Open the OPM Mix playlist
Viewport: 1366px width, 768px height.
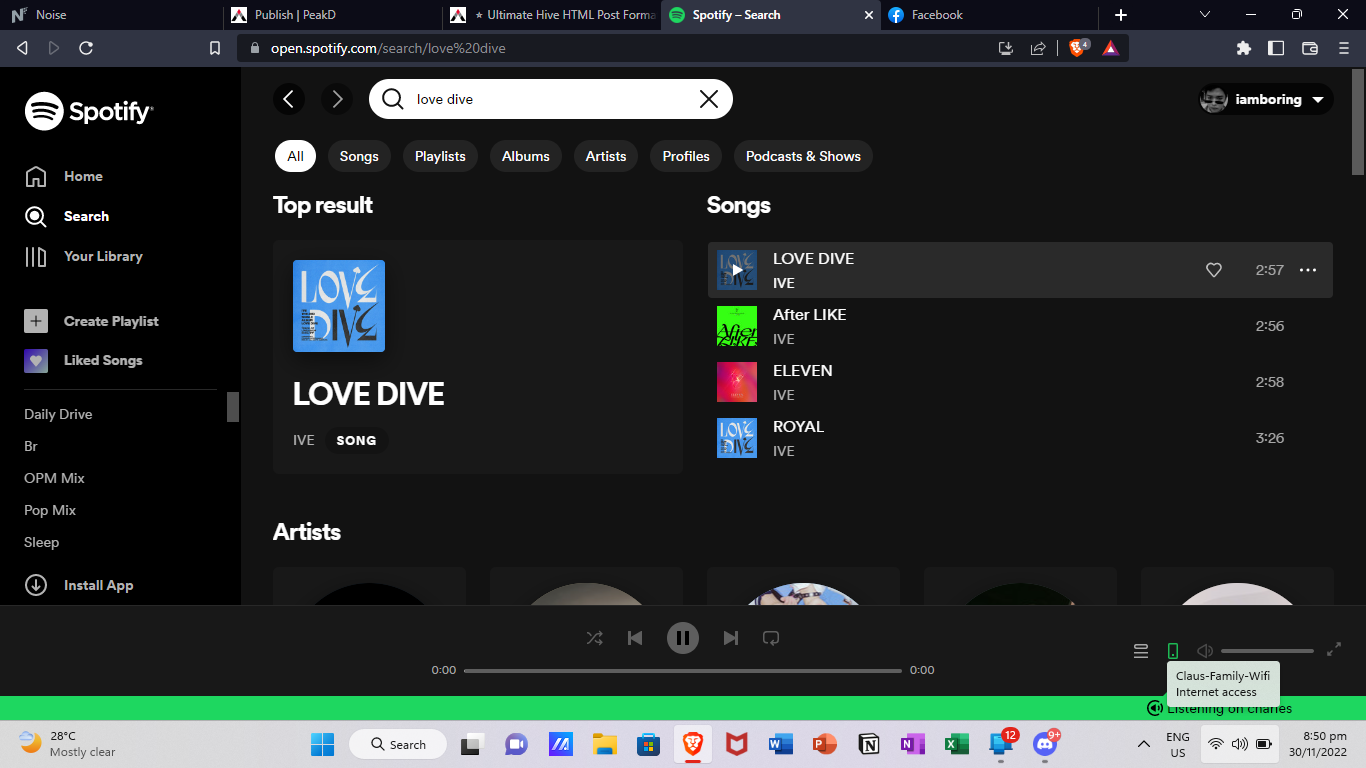click(54, 478)
